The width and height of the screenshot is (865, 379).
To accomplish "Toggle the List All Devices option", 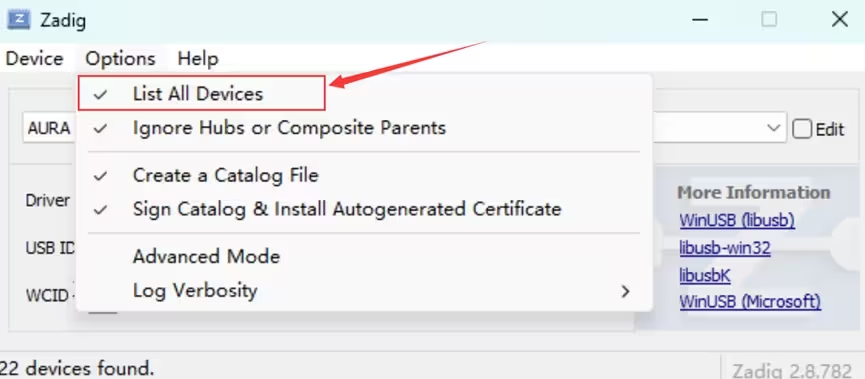I will [364, 94].
